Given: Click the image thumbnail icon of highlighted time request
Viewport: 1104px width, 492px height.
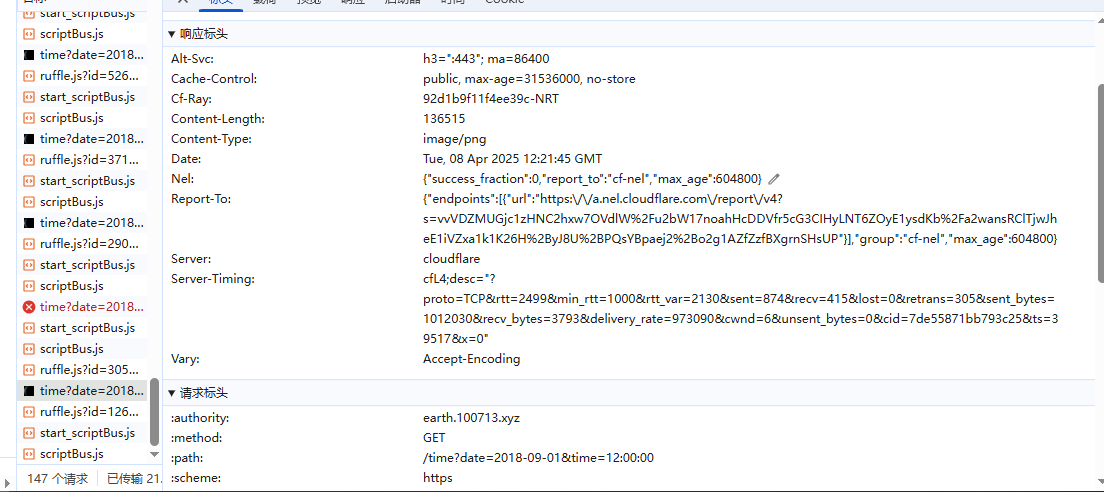Looking at the screenshot, I should pyautogui.click(x=29, y=391).
